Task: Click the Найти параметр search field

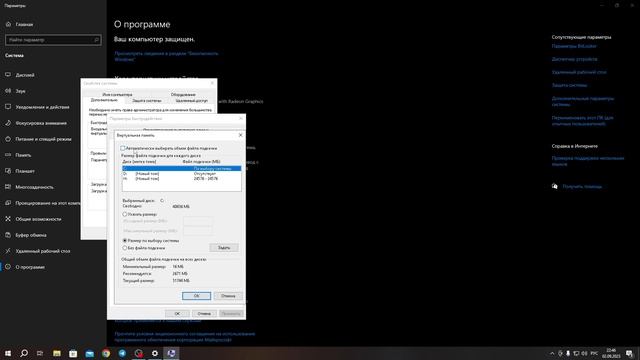Action: [53, 40]
